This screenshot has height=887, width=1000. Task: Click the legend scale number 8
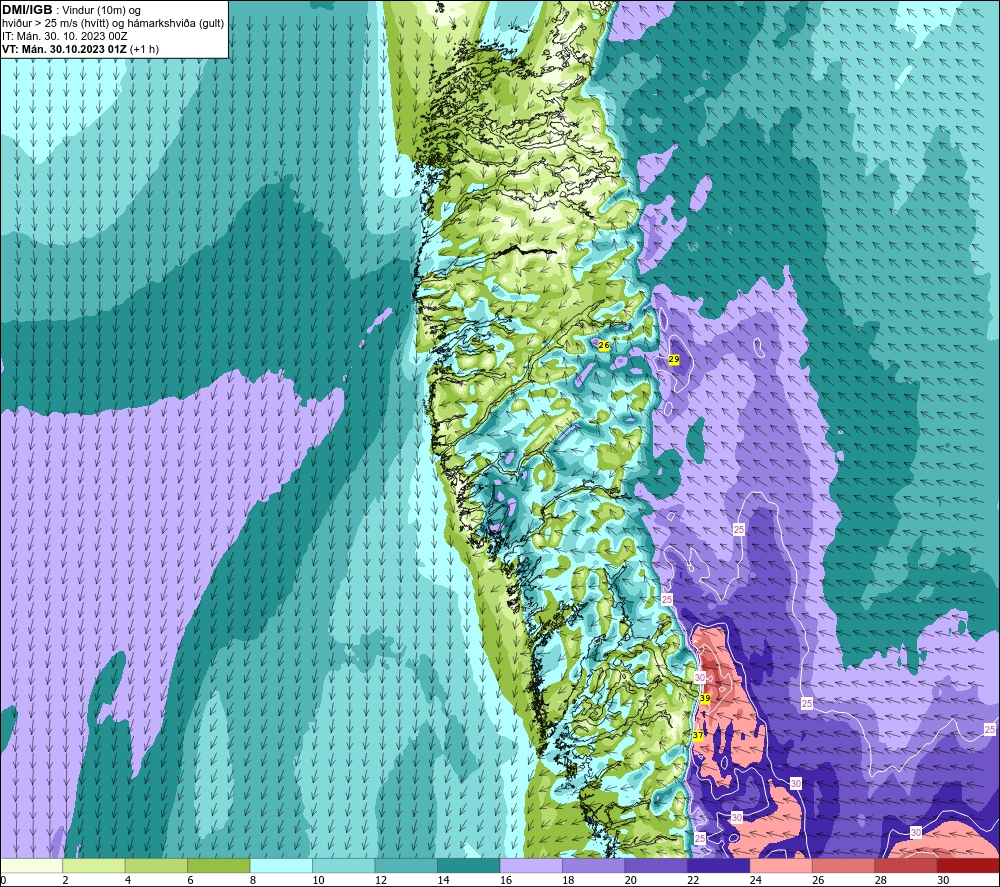click(x=253, y=880)
